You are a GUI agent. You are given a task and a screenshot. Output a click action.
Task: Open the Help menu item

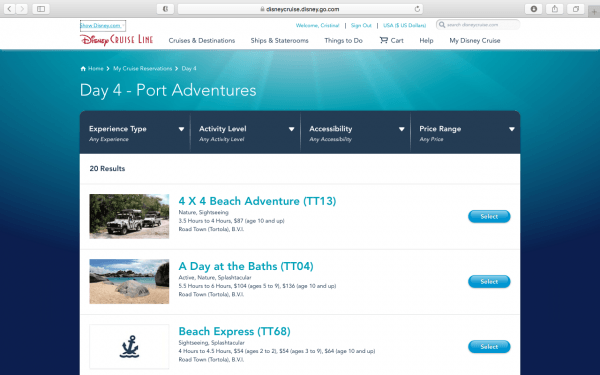426,41
